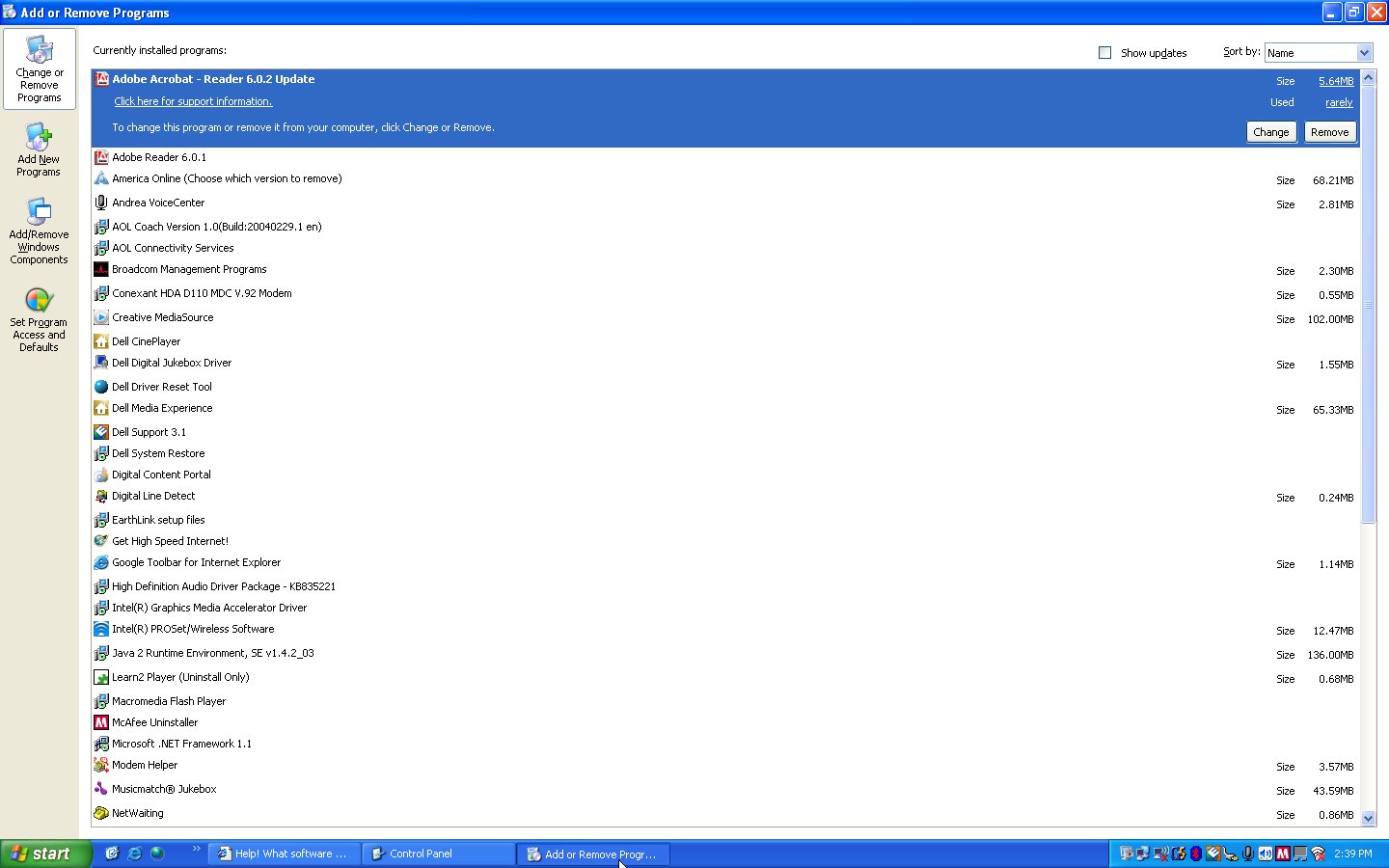
Task: Click the Change button for Adobe Acrobat
Action: pyautogui.click(x=1270, y=132)
